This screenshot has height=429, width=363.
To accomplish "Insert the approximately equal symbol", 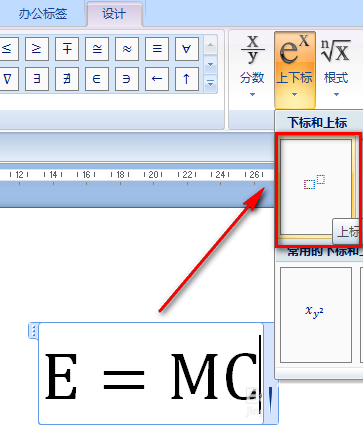I will pos(127,49).
